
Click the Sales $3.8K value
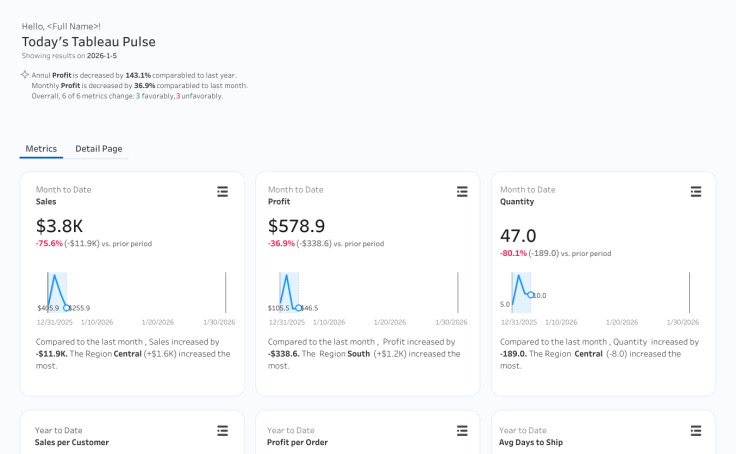click(59, 226)
